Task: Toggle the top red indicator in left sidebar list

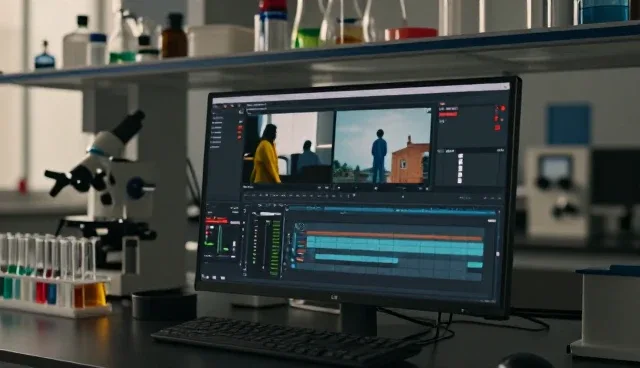Action: (x=240, y=128)
